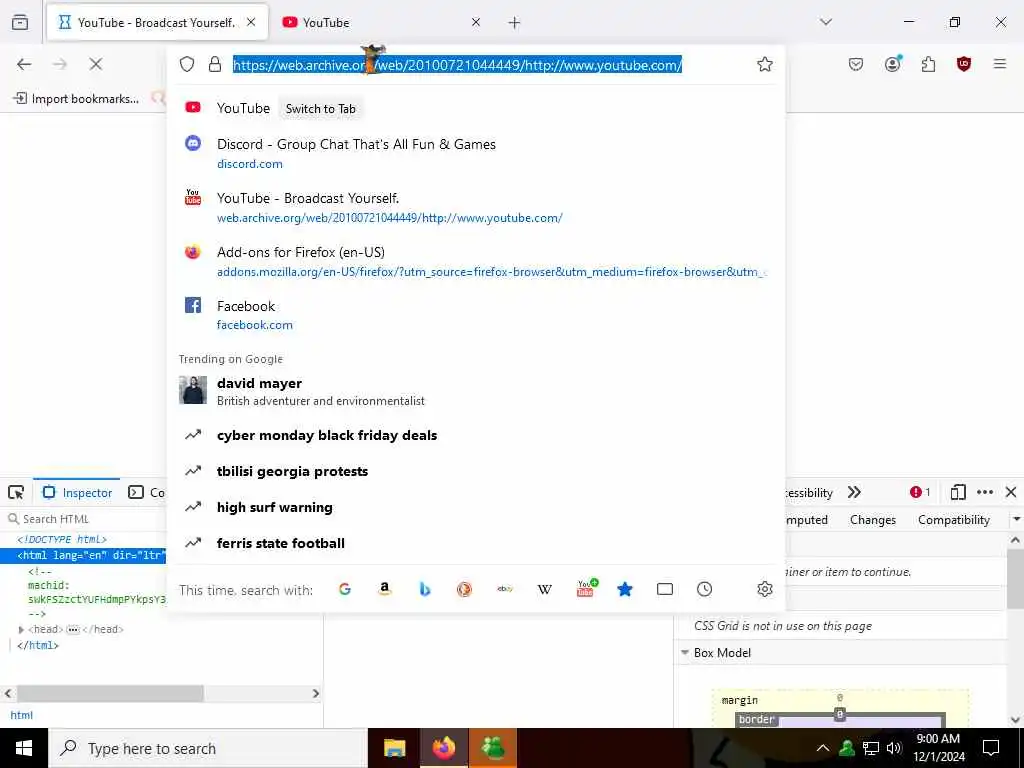Screen dimensions: 1024x768
Task: Choose ferris state football suggestion
Action: click(476, 543)
